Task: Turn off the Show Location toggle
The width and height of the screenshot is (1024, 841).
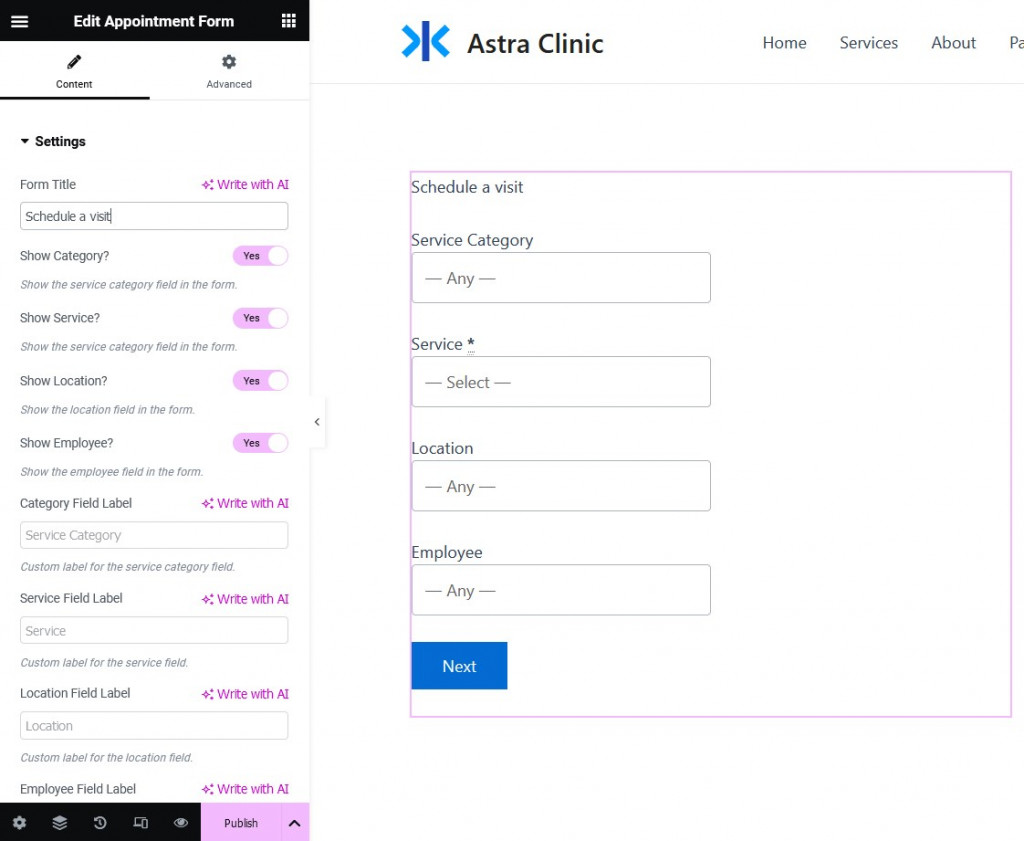Action: (x=261, y=381)
